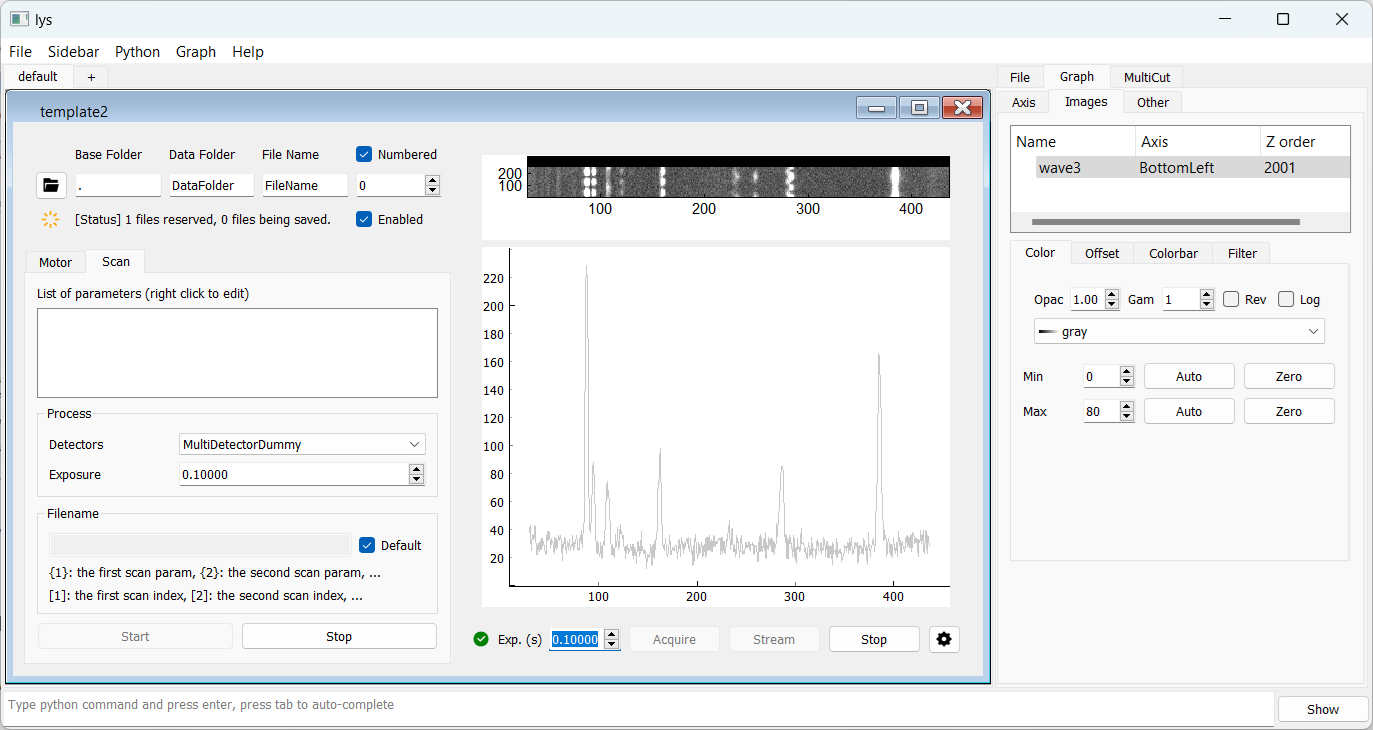Uncheck the Numbered checkbox
This screenshot has width=1373, height=730.
[365, 154]
